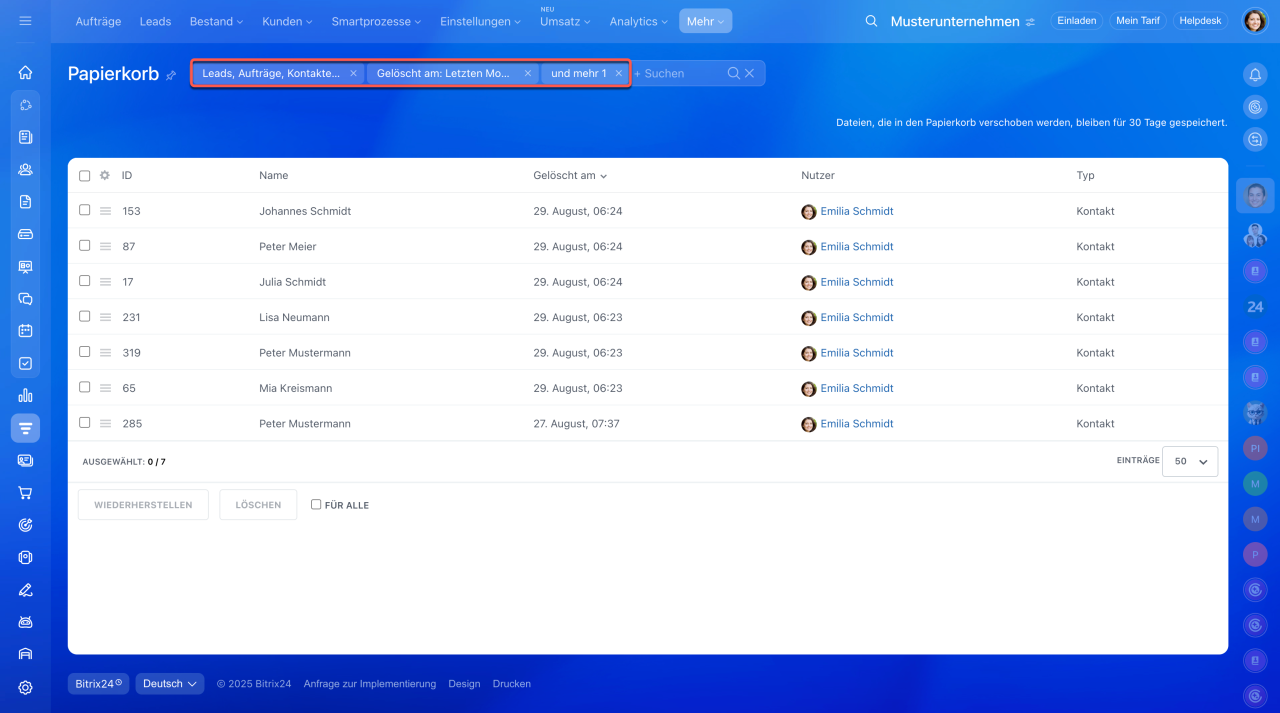Screen dimensions: 1280x713
Task: Click the Suchen filter search field
Action: 678,73
